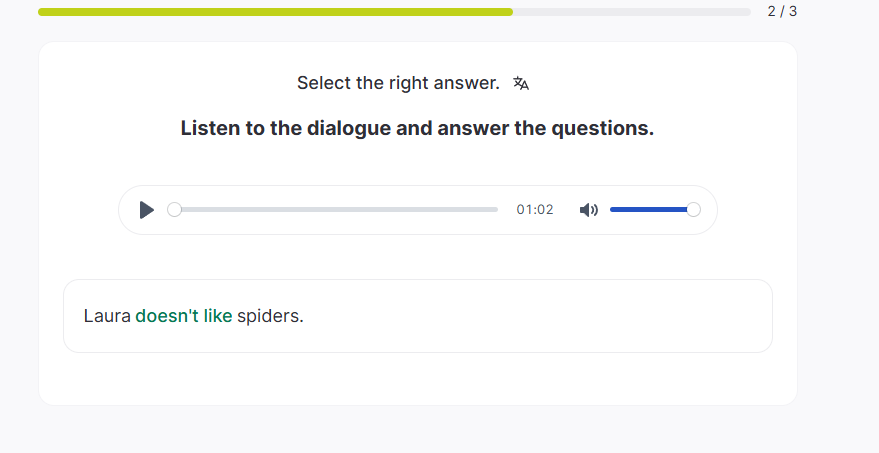879x453 pixels.
Task: Seek to the middle of the audio track
Action: pos(336,210)
